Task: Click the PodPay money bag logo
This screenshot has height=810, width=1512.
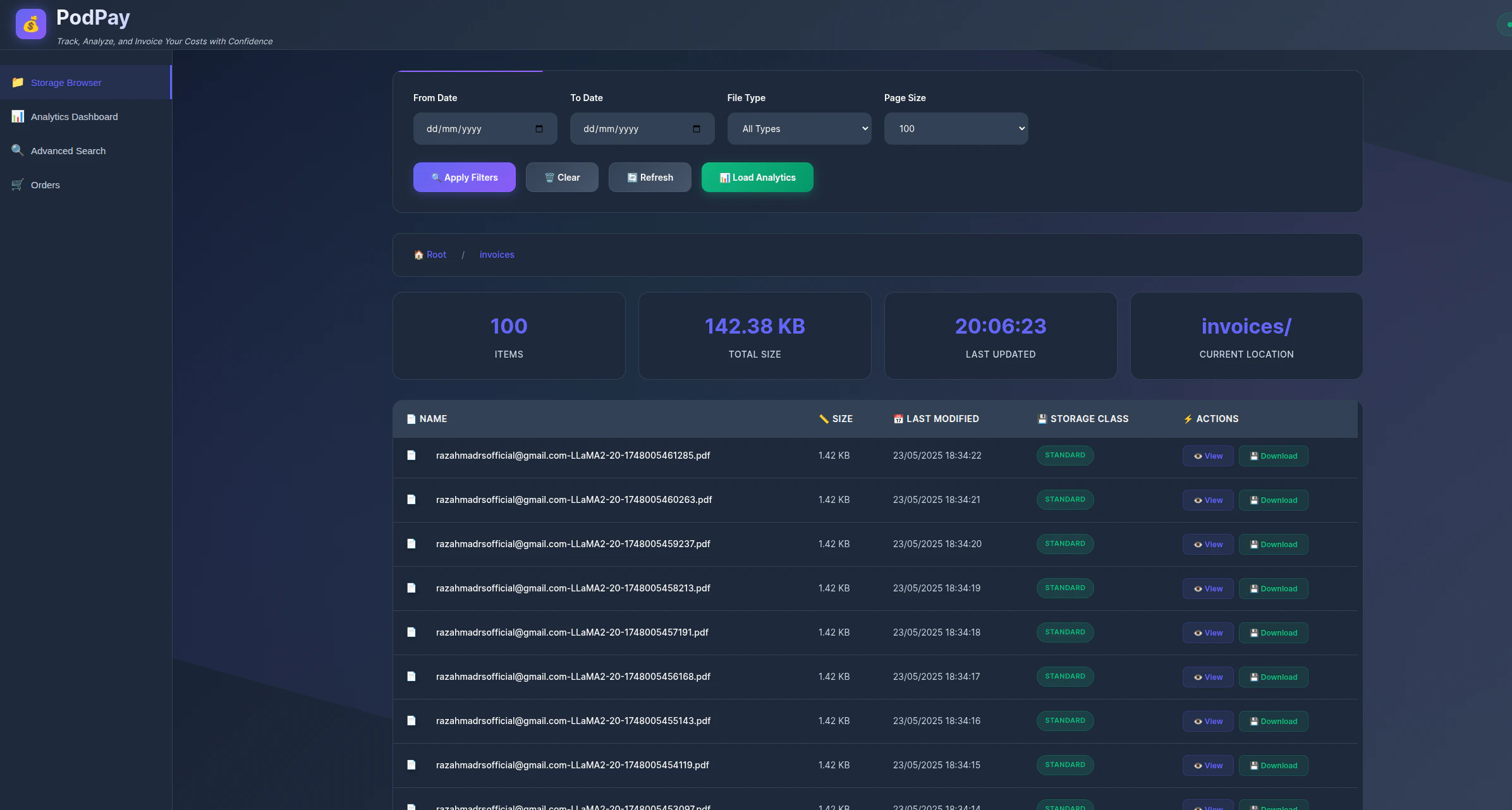Action: coord(30,23)
